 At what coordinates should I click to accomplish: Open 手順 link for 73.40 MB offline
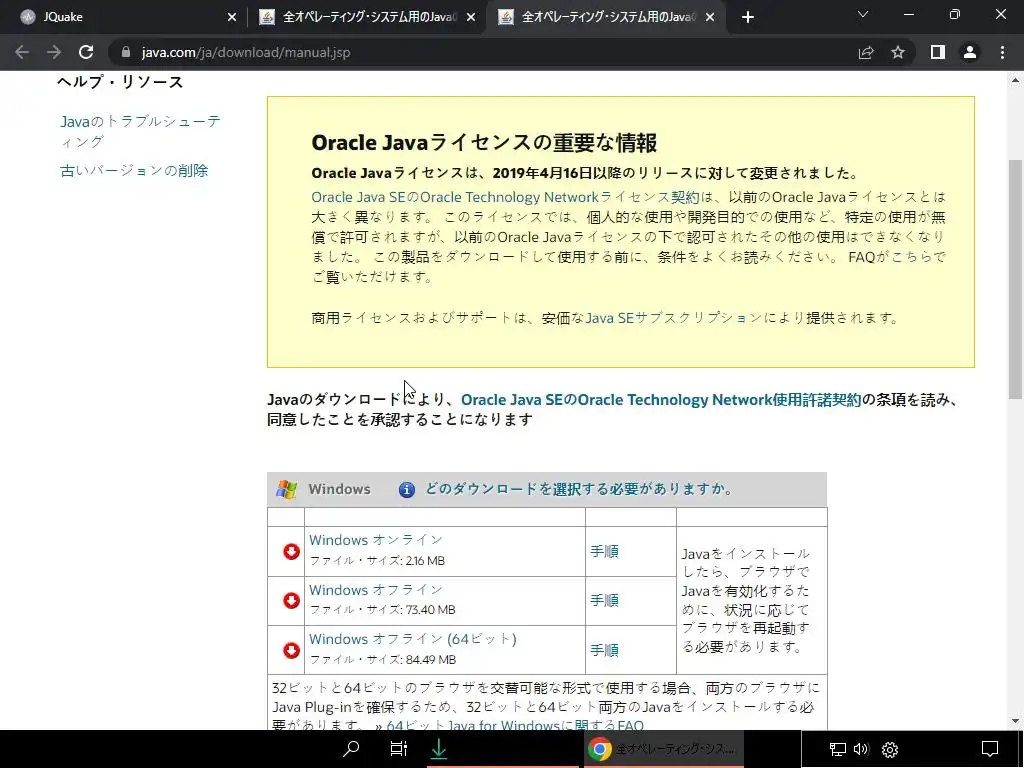pos(604,600)
